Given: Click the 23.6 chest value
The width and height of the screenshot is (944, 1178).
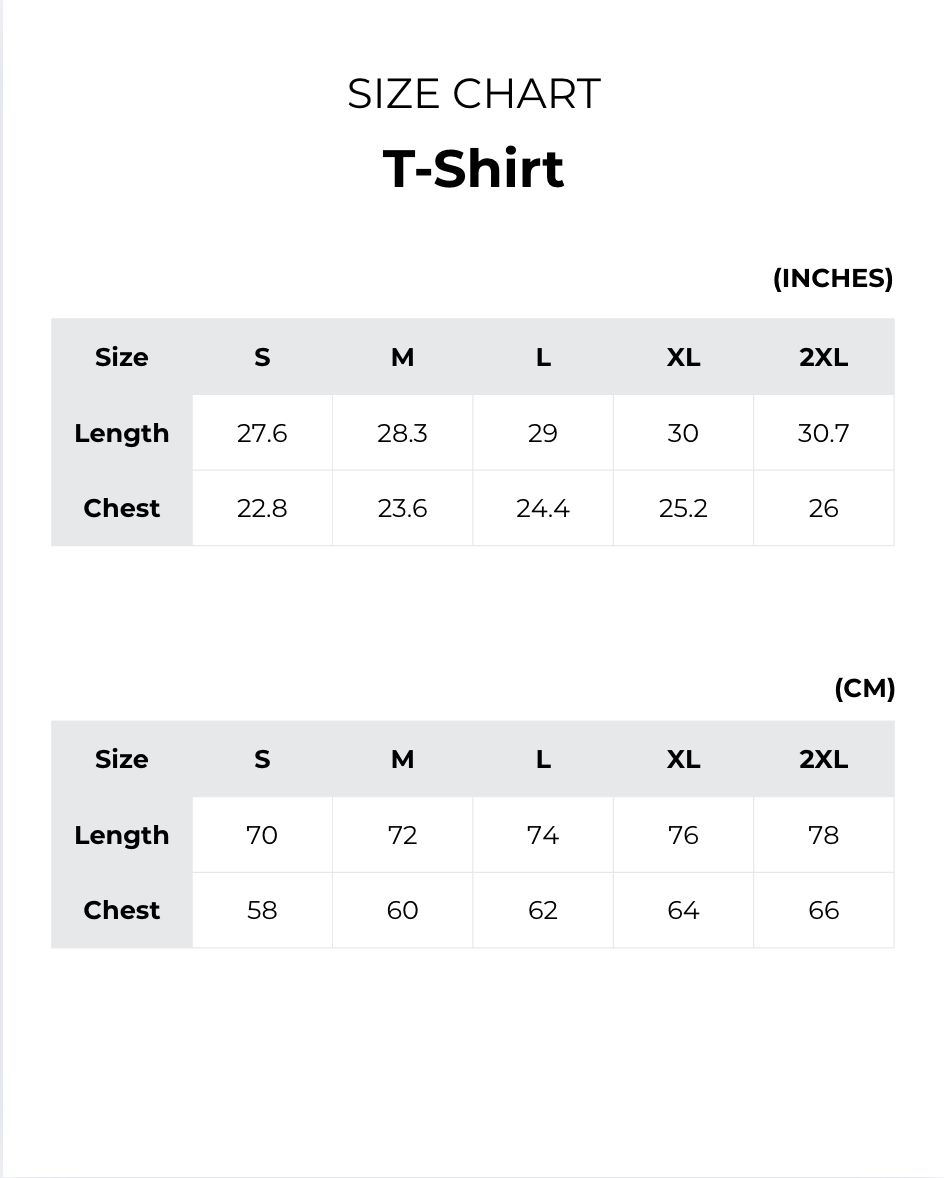Looking at the screenshot, I should click(402, 508).
